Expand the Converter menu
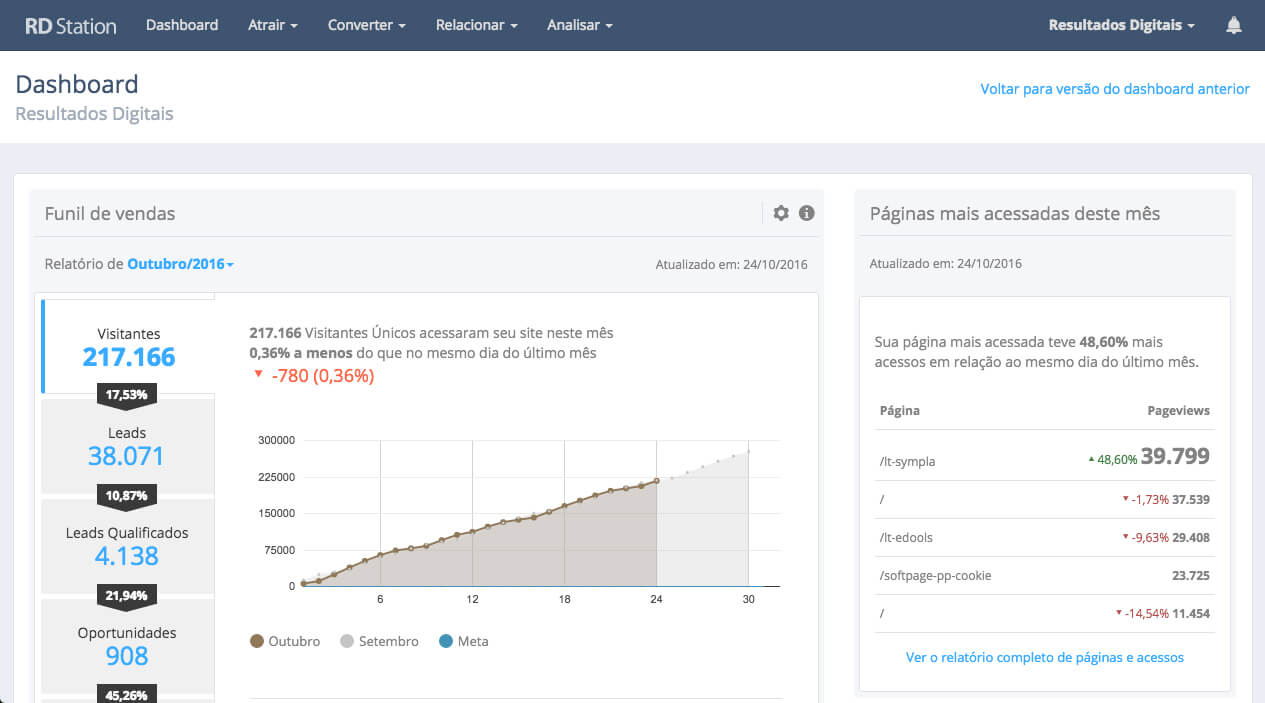 pos(367,25)
